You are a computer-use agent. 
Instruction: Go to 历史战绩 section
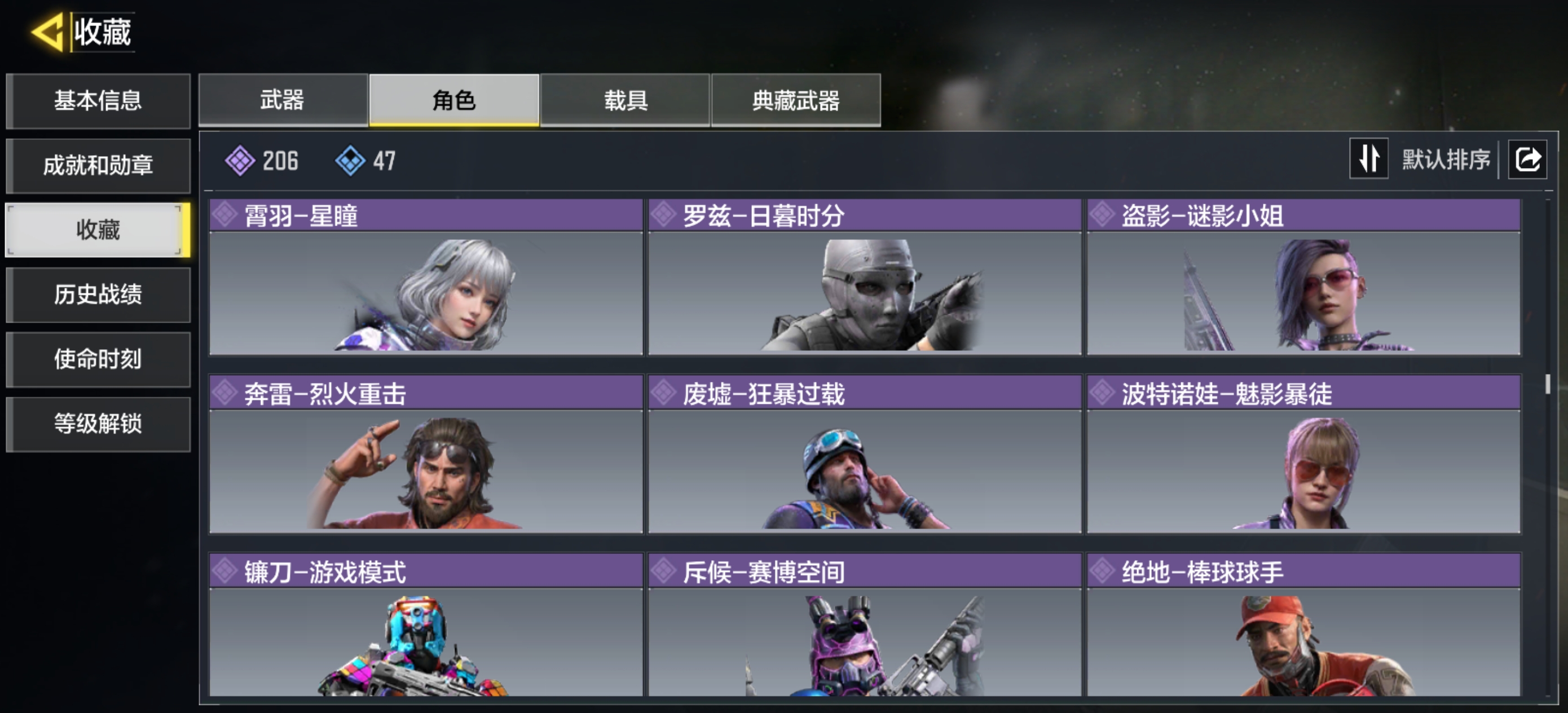[98, 294]
